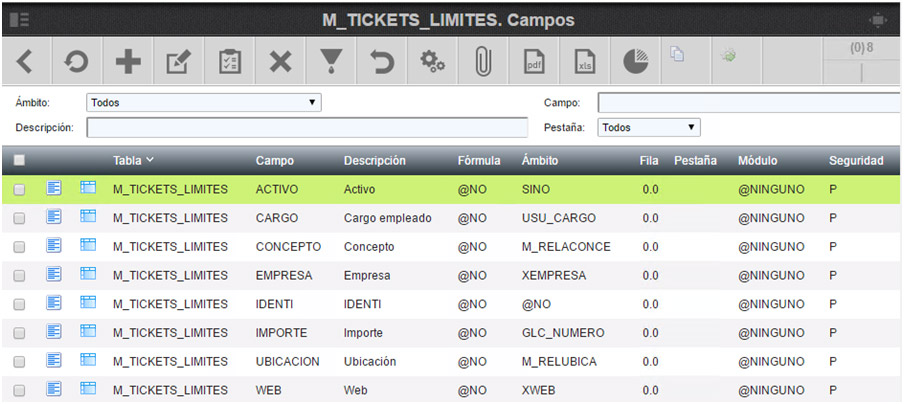This screenshot has height=404, width=904.
Task: Click the delete X toolbar icon
Action: tap(280, 61)
